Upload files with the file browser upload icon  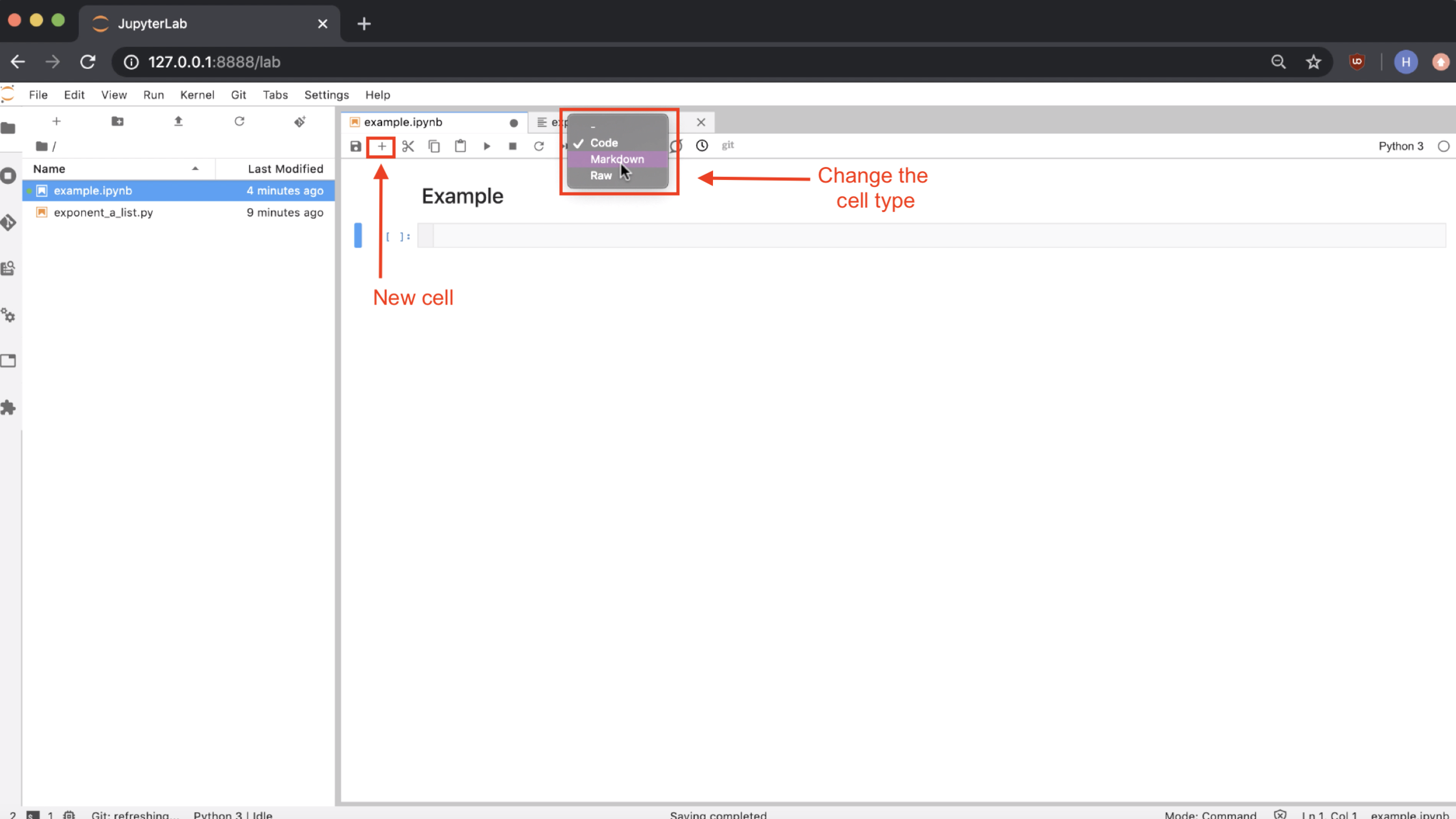178,121
